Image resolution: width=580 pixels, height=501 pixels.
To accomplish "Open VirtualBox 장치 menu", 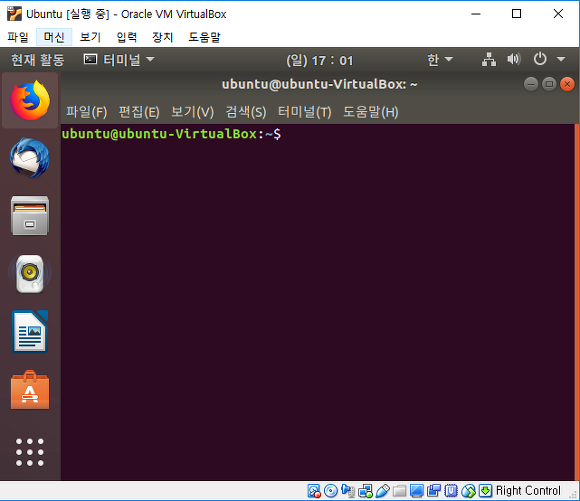I will point(163,37).
